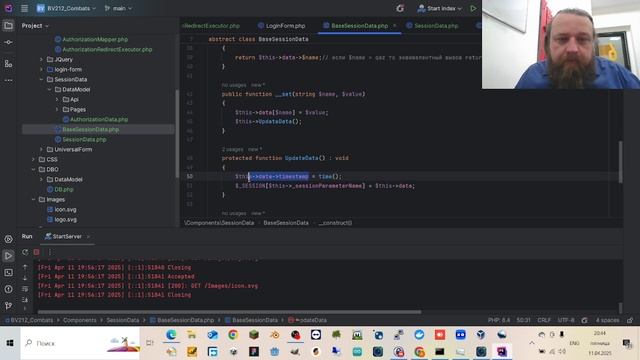Click PHP: 8.4 language level in status bar
This screenshot has width=640, height=360.
click(x=499, y=320)
